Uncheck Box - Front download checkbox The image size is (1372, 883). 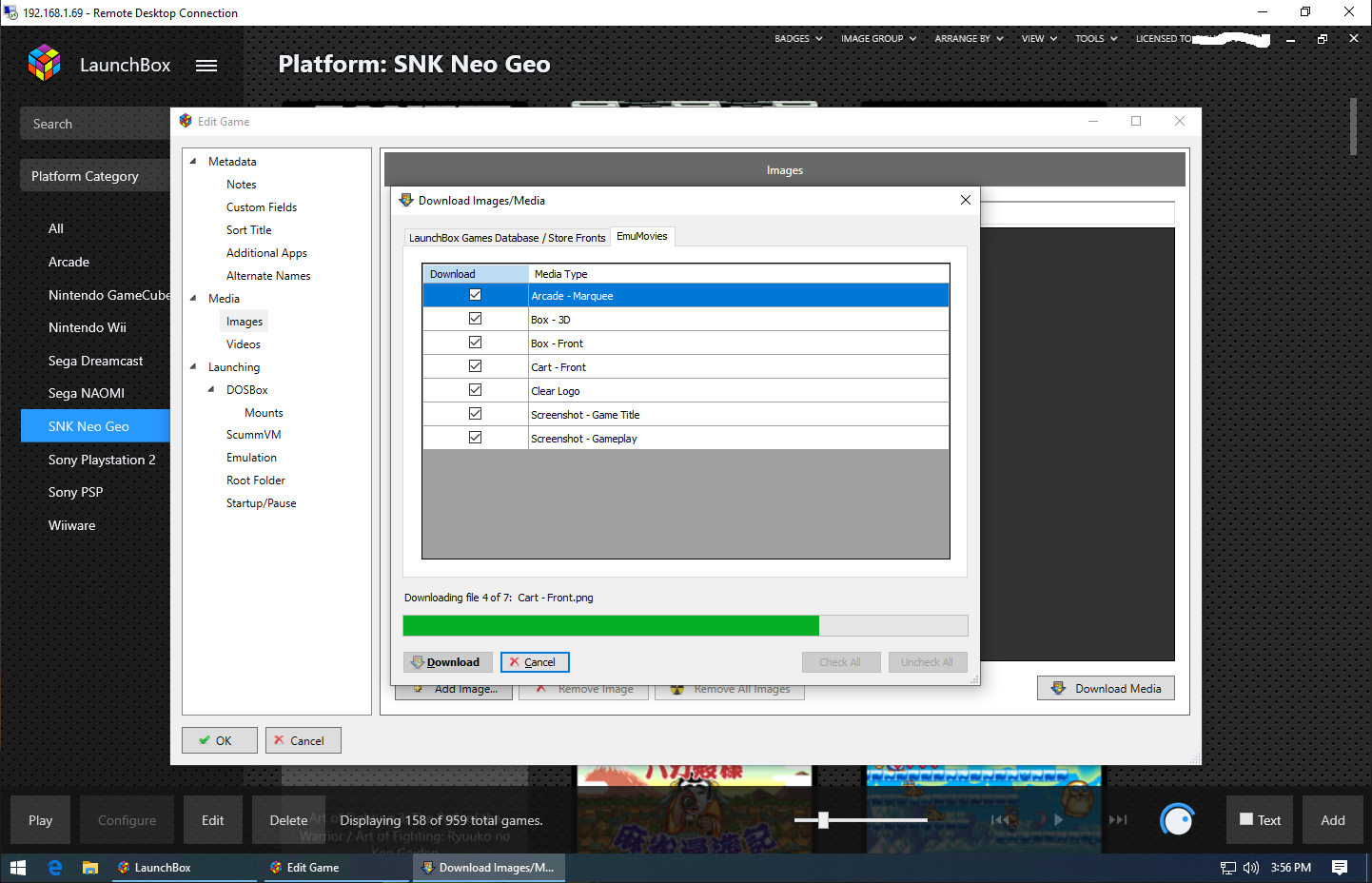pyautogui.click(x=475, y=343)
